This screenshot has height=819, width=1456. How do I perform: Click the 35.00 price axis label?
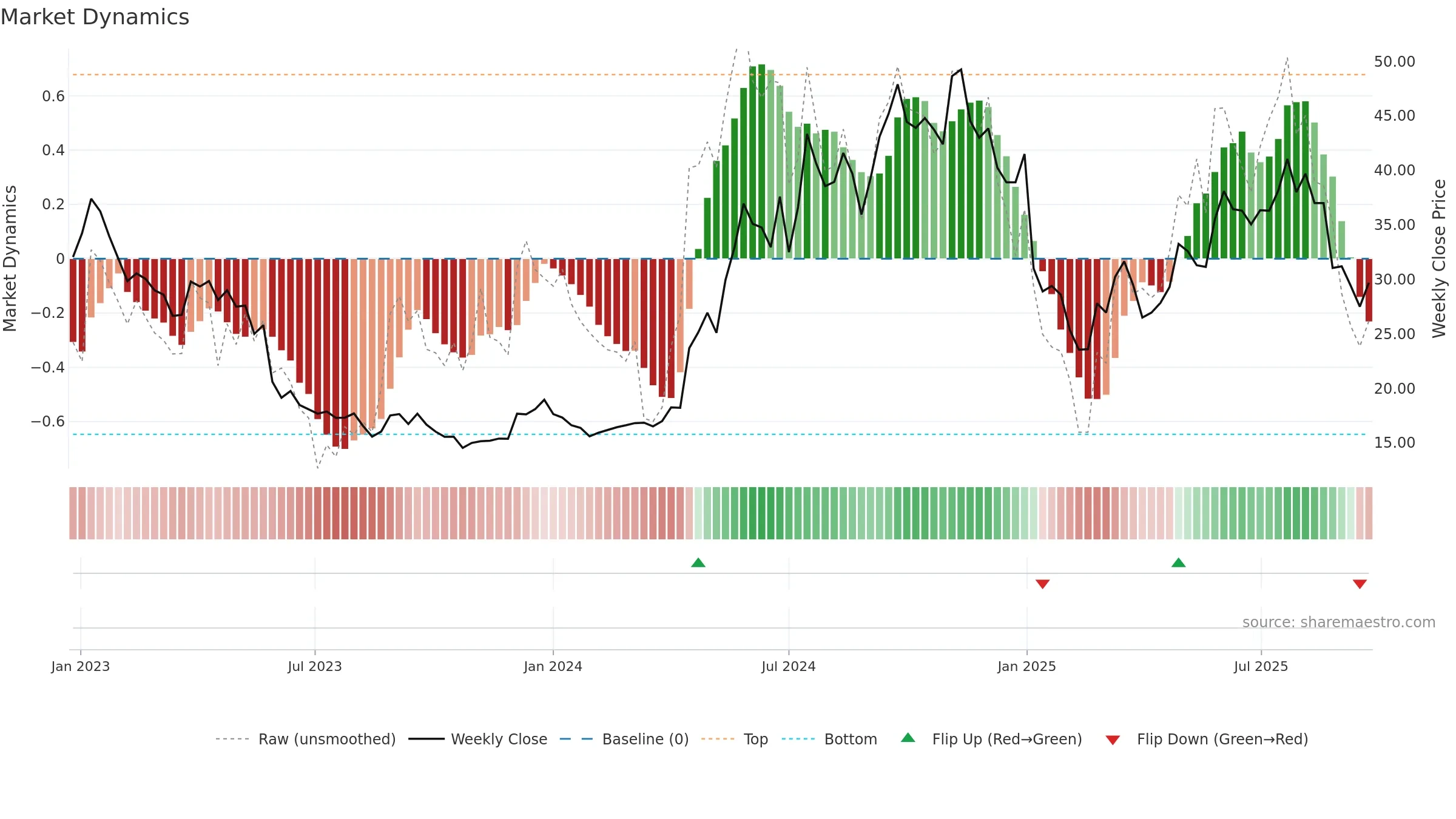[1395, 225]
